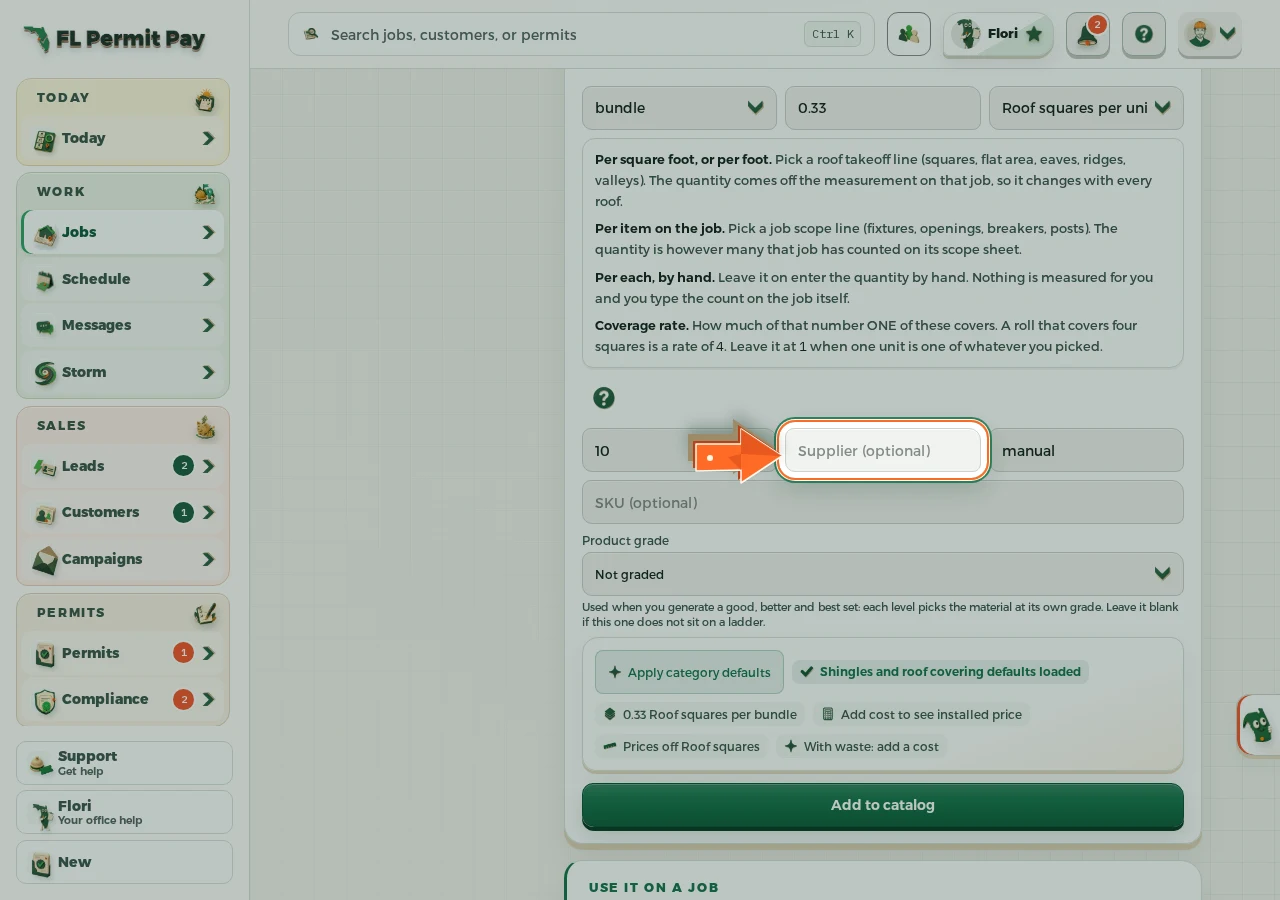This screenshot has width=1280, height=900.
Task: Click the clover icon button in top bar
Action: pyautogui.click(x=909, y=34)
